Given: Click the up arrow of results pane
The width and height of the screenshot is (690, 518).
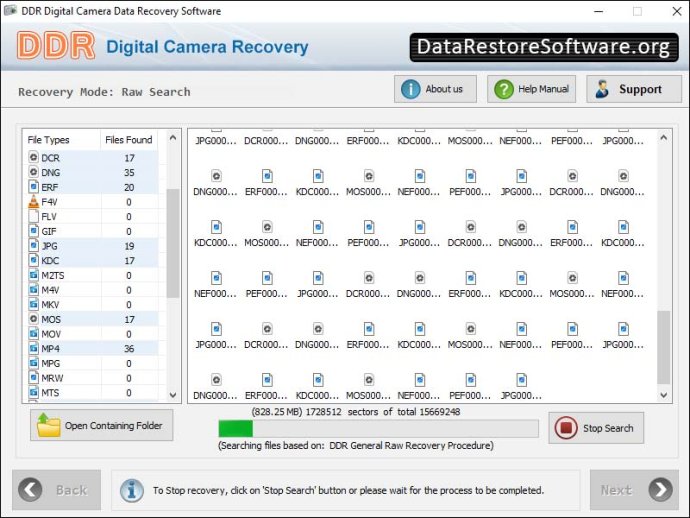Looking at the screenshot, I should click(664, 138).
